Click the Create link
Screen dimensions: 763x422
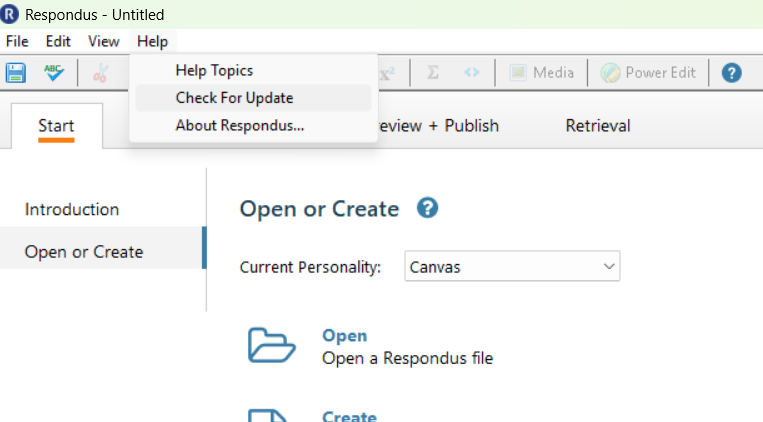click(x=349, y=416)
